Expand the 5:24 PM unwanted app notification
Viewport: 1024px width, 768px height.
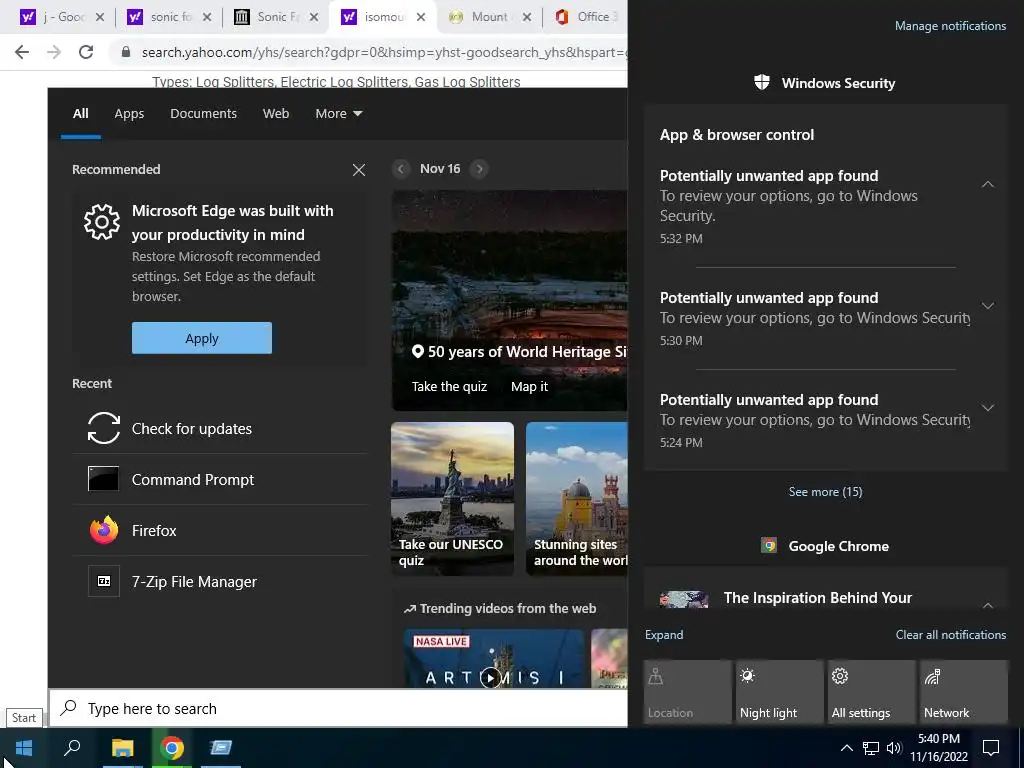(x=987, y=408)
